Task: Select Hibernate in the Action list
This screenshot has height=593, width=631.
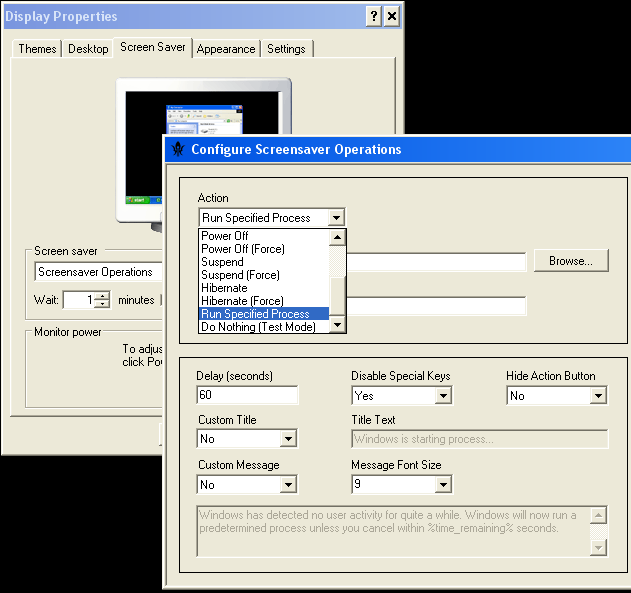Action: pyautogui.click(x=264, y=288)
